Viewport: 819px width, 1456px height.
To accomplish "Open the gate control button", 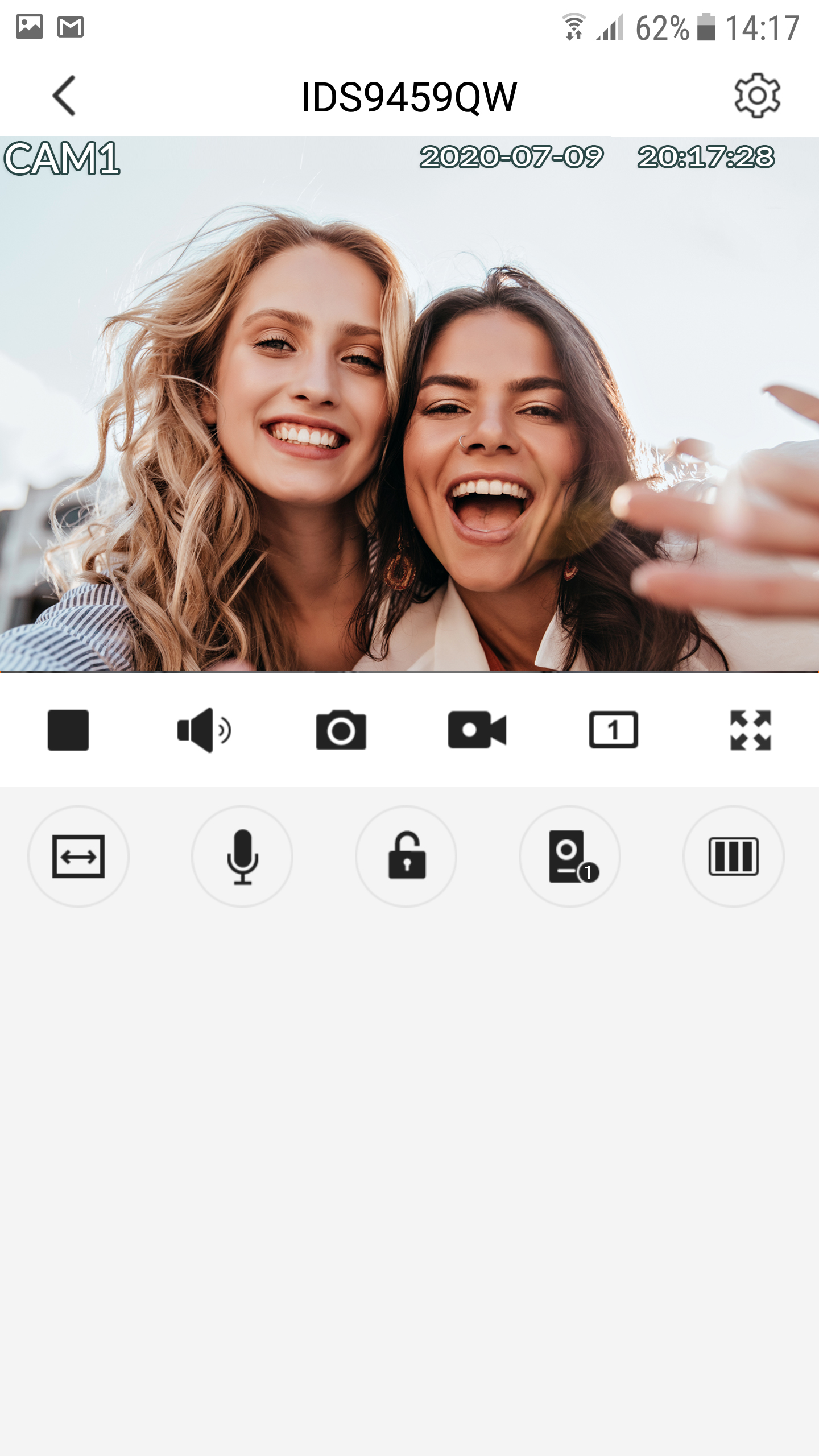I will point(734,857).
